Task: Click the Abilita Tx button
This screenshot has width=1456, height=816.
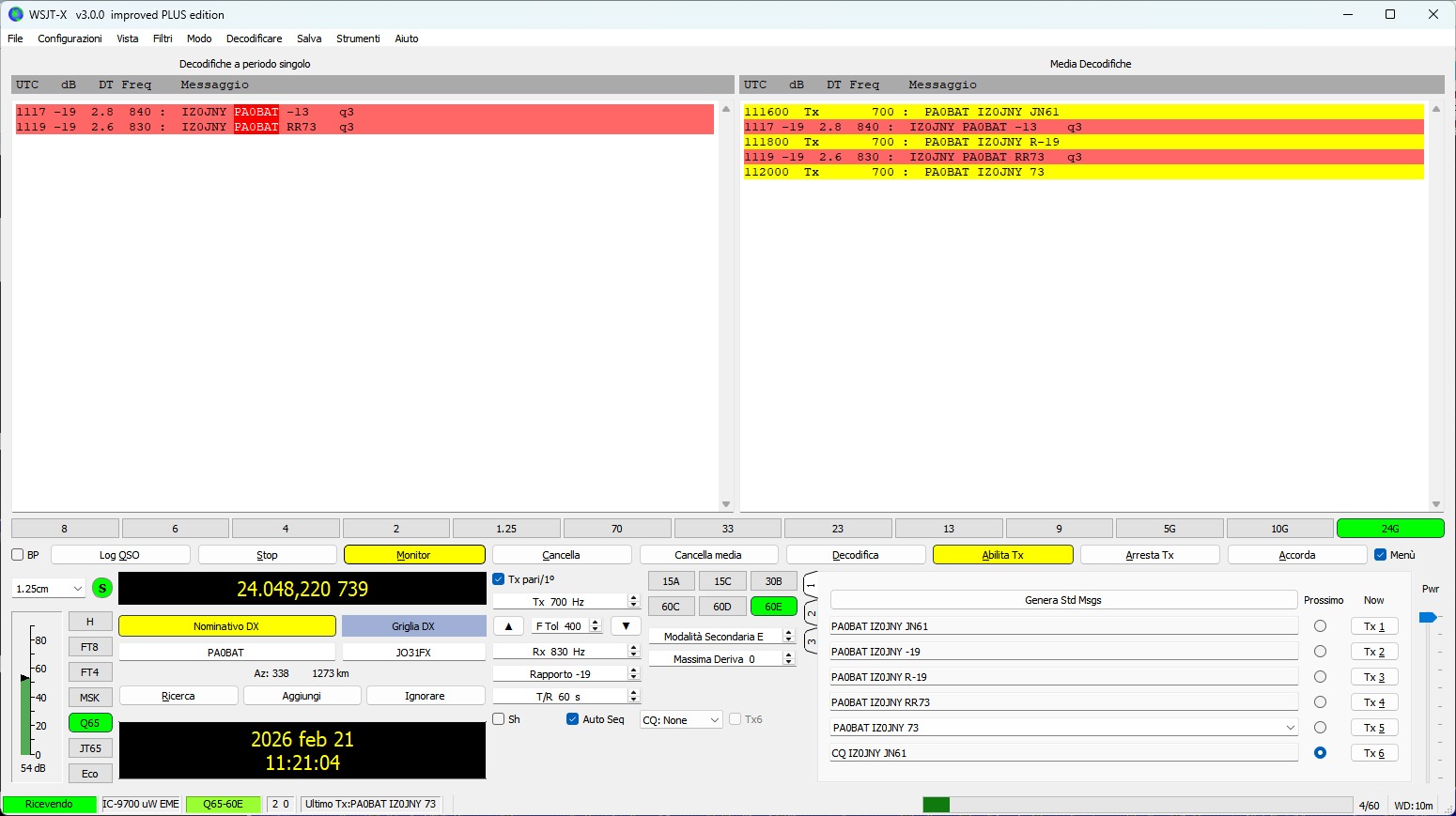Action: 1001,554
